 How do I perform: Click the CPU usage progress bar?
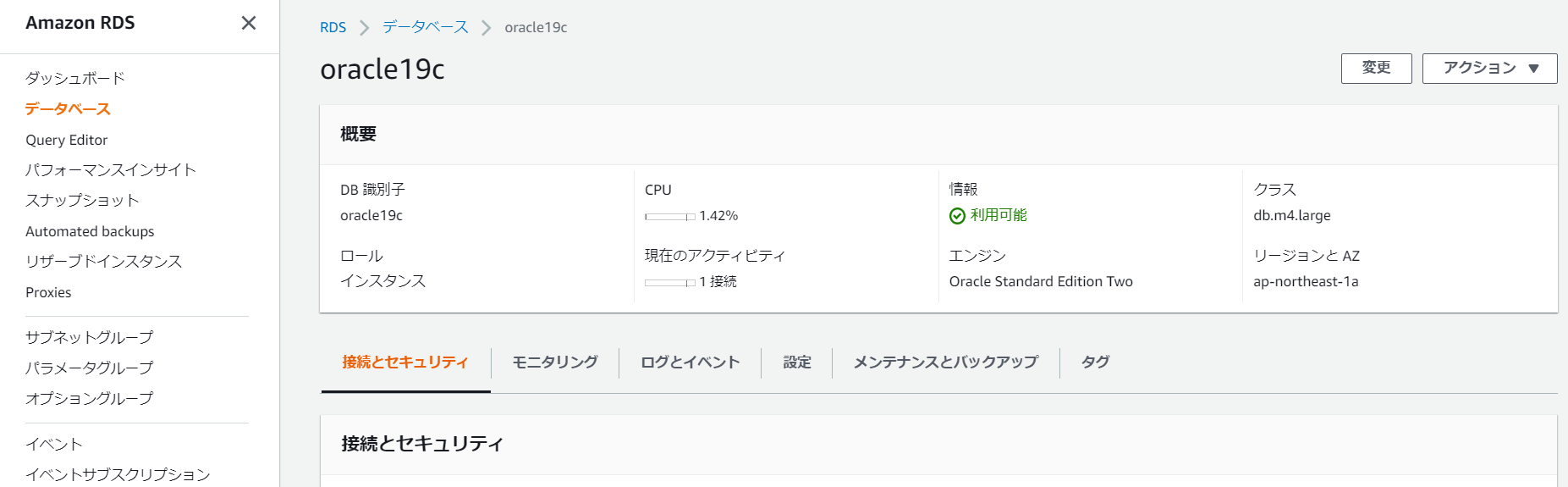(670, 217)
